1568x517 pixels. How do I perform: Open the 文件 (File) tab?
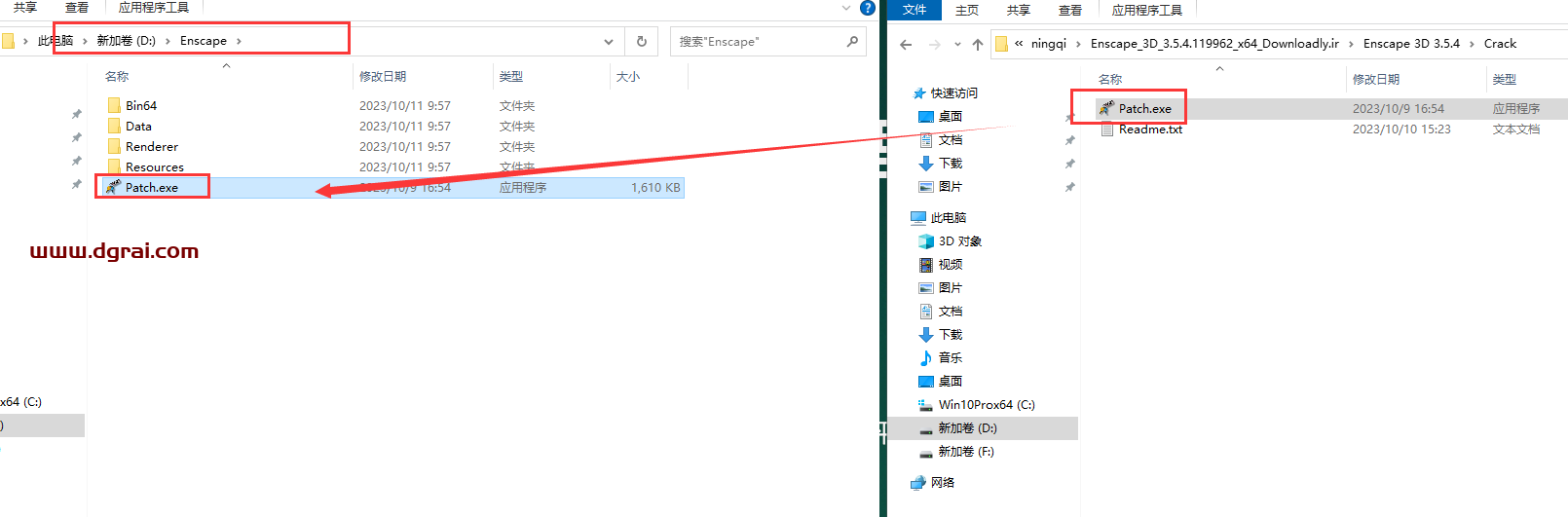(x=915, y=10)
